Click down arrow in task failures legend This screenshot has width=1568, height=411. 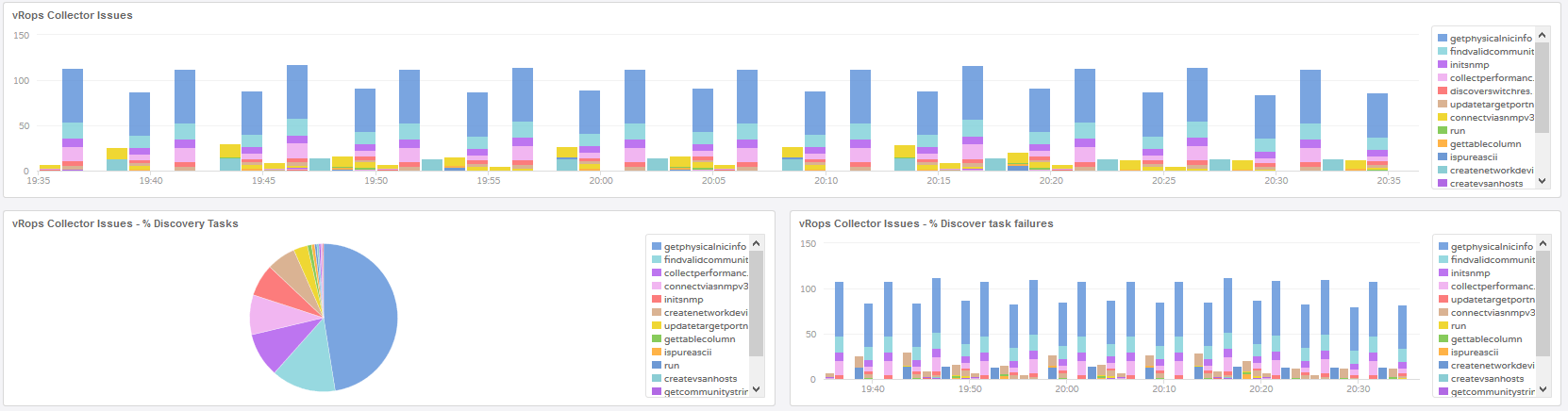click(1543, 389)
